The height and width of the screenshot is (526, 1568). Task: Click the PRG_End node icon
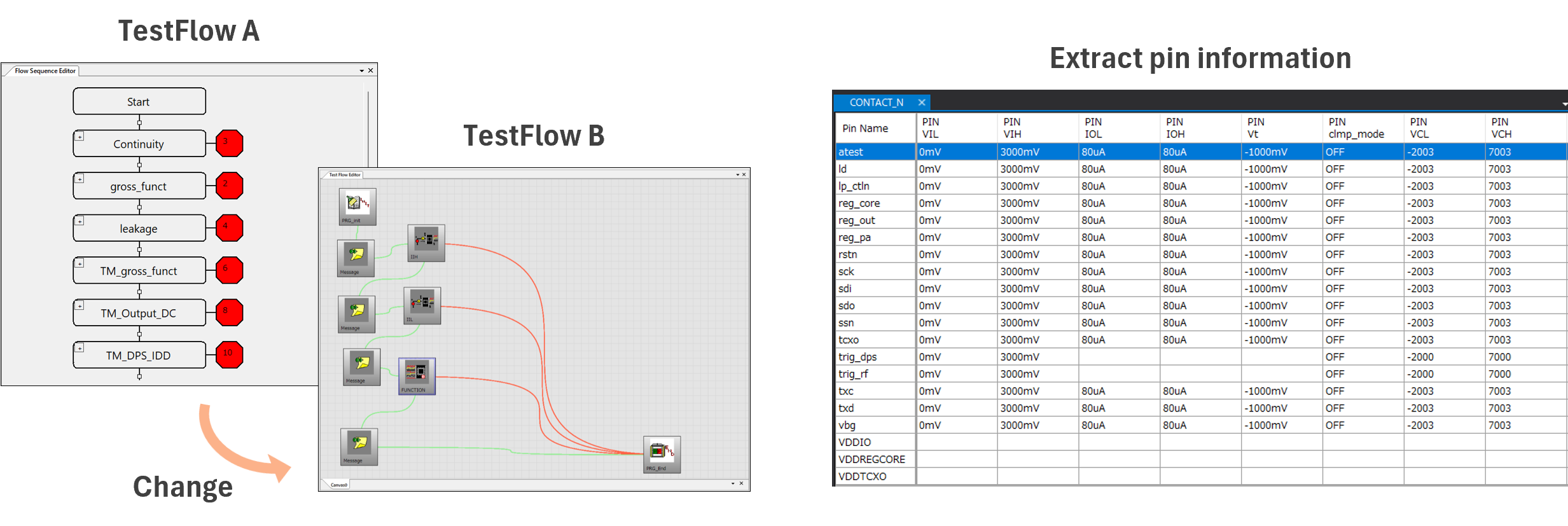(x=662, y=453)
